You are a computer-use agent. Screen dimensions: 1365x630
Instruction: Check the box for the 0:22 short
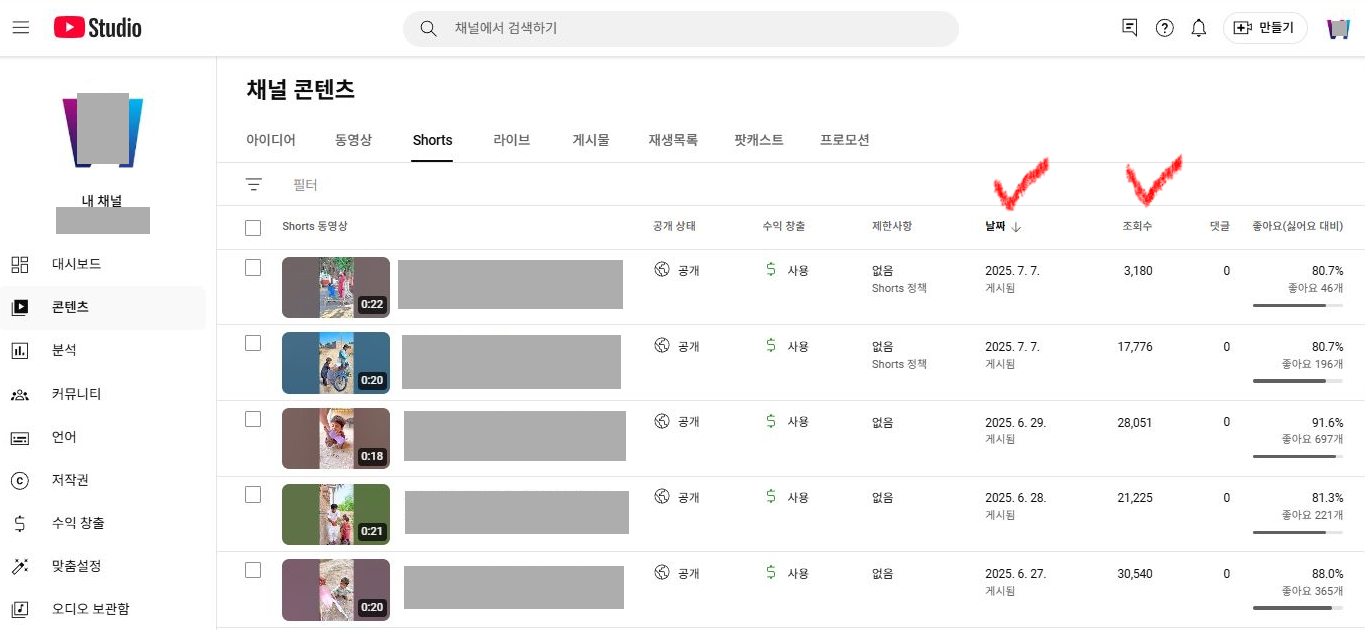coord(253,268)
